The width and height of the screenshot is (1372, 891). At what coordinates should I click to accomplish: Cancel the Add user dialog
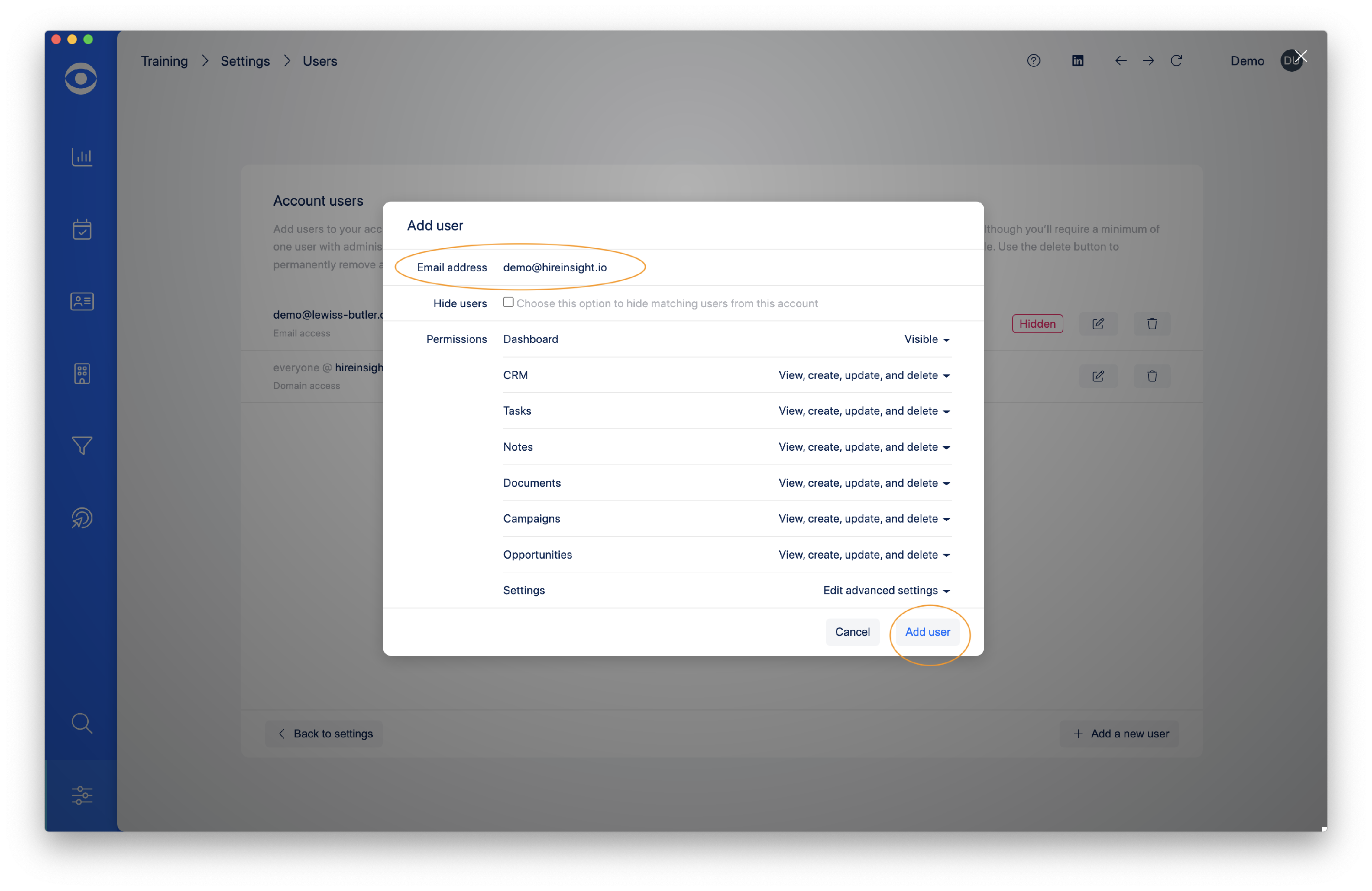coord(852,632)
